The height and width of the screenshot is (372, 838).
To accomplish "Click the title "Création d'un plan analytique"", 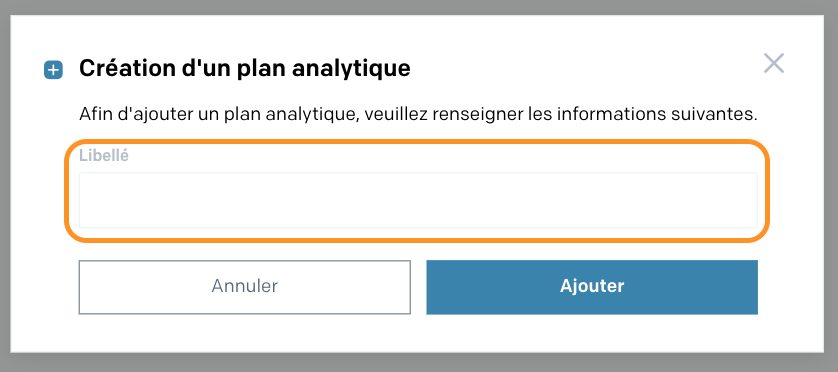I will [x=245, y=69].
